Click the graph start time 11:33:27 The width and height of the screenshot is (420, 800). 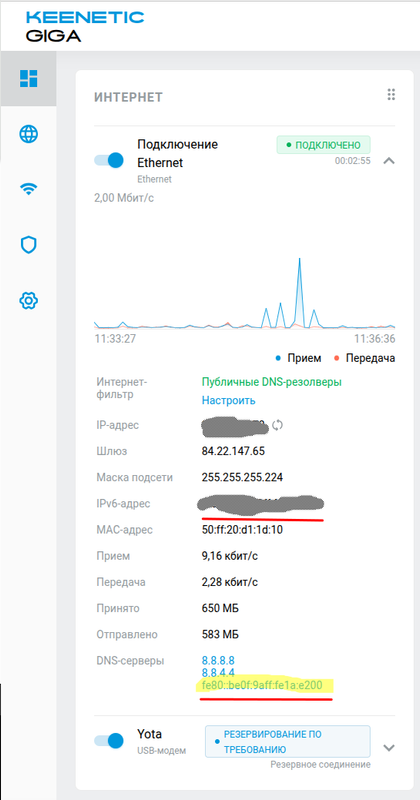tap(115, 339)
